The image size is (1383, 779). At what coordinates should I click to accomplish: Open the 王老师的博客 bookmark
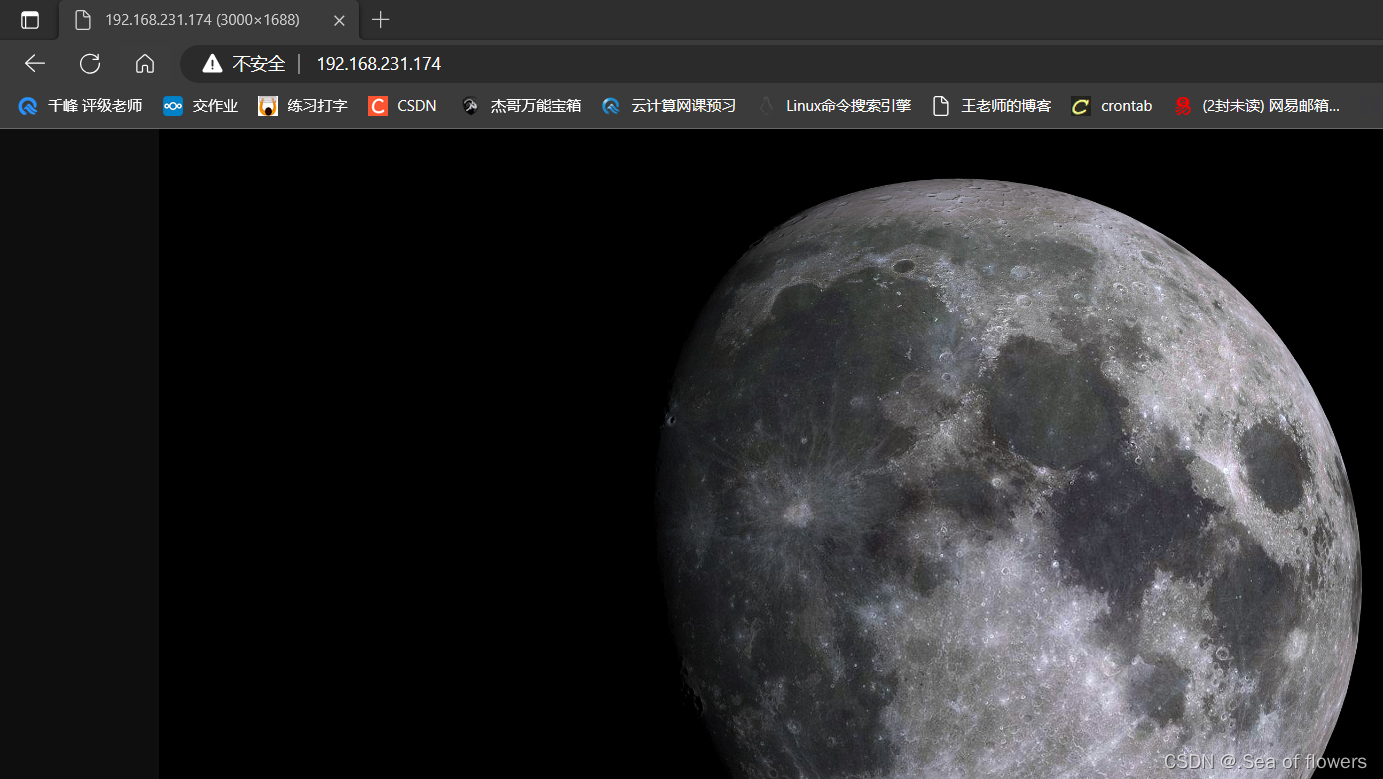(991, 106)
